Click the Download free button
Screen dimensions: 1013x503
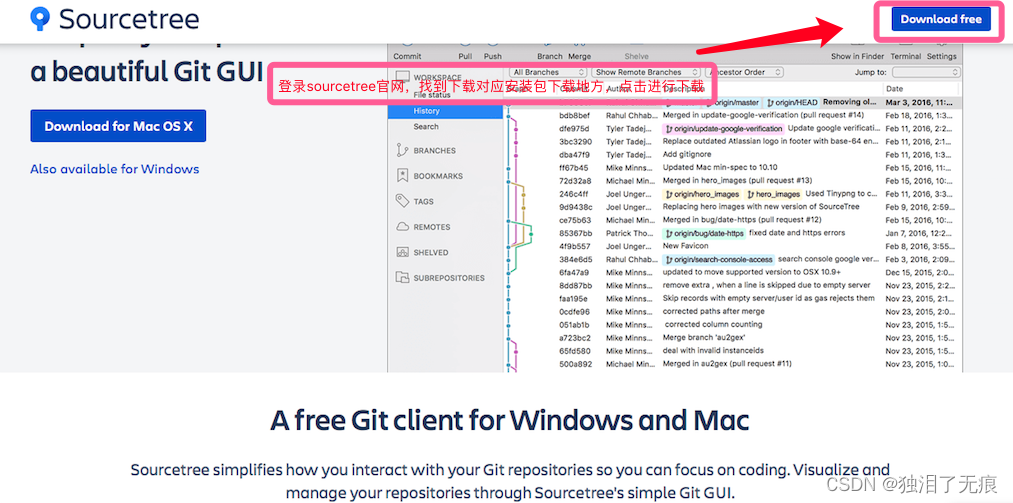(x=941, y=19)
